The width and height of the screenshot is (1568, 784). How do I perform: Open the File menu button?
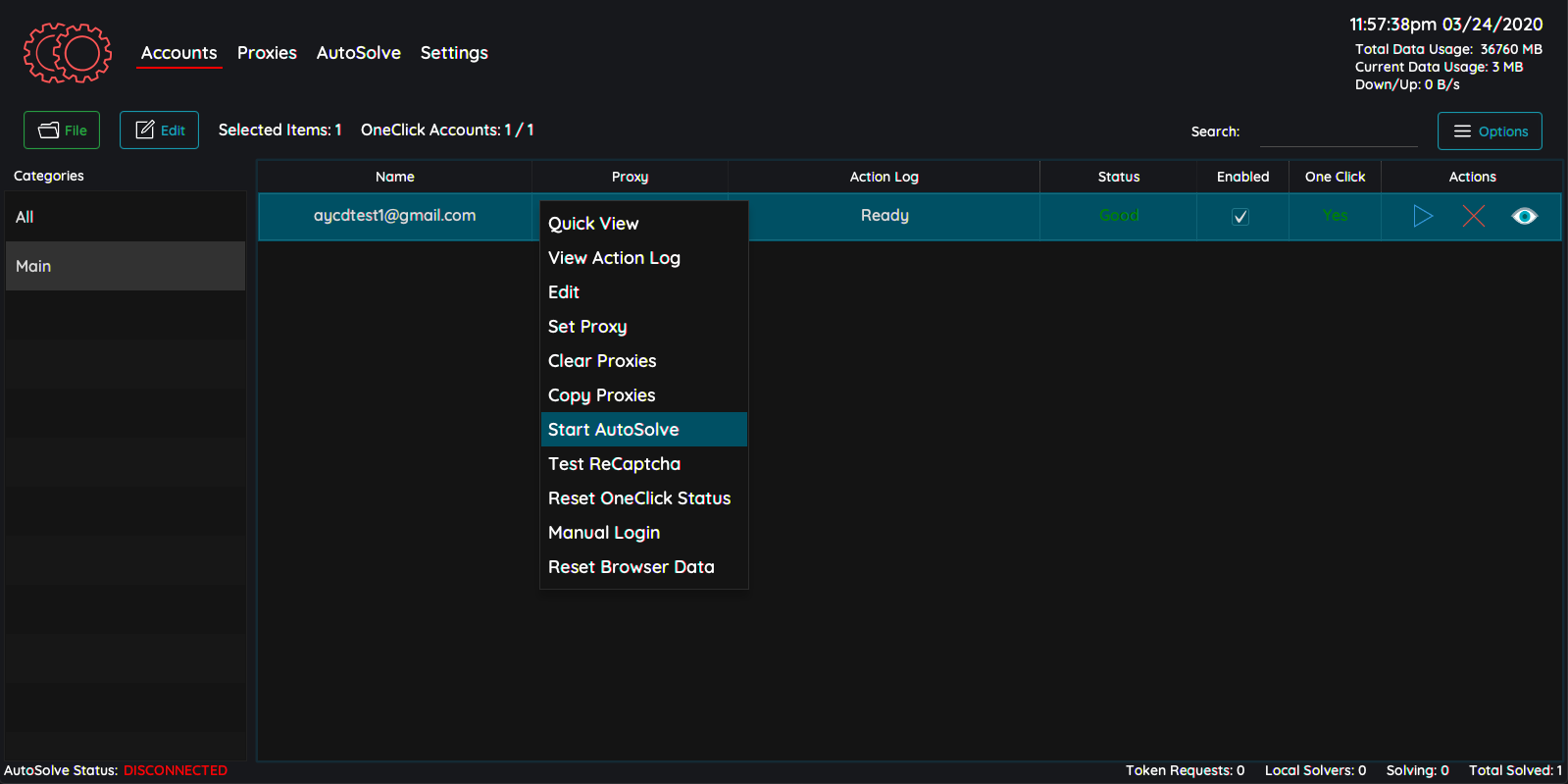pyautogui.click(x=62, y=131)
